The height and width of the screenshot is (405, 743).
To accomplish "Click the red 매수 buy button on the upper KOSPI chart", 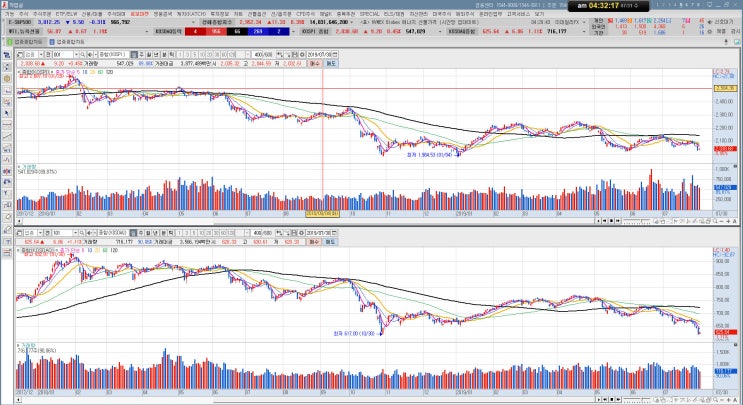I will click(x=314, y=63).
